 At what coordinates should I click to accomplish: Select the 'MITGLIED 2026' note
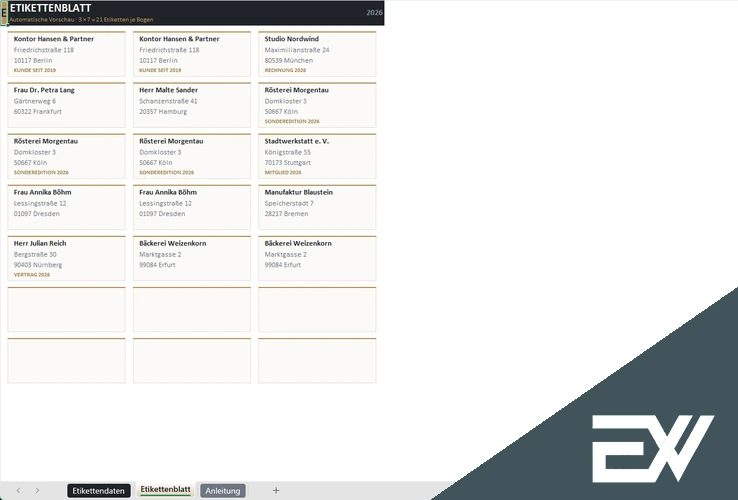(x=283, y=173)
